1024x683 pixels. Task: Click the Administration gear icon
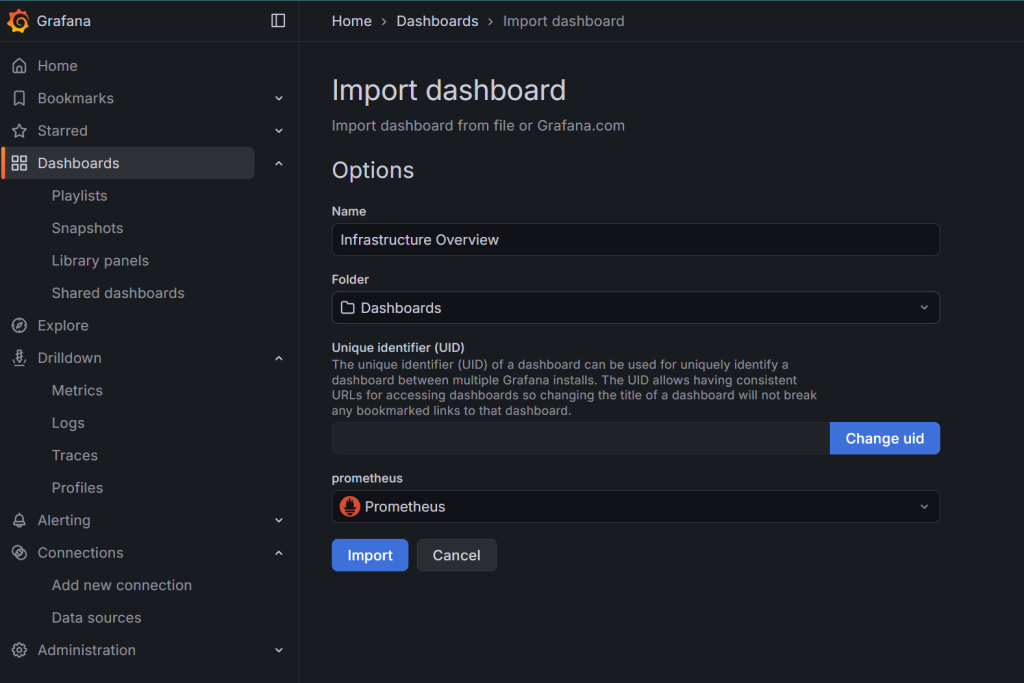coord(20,649)
